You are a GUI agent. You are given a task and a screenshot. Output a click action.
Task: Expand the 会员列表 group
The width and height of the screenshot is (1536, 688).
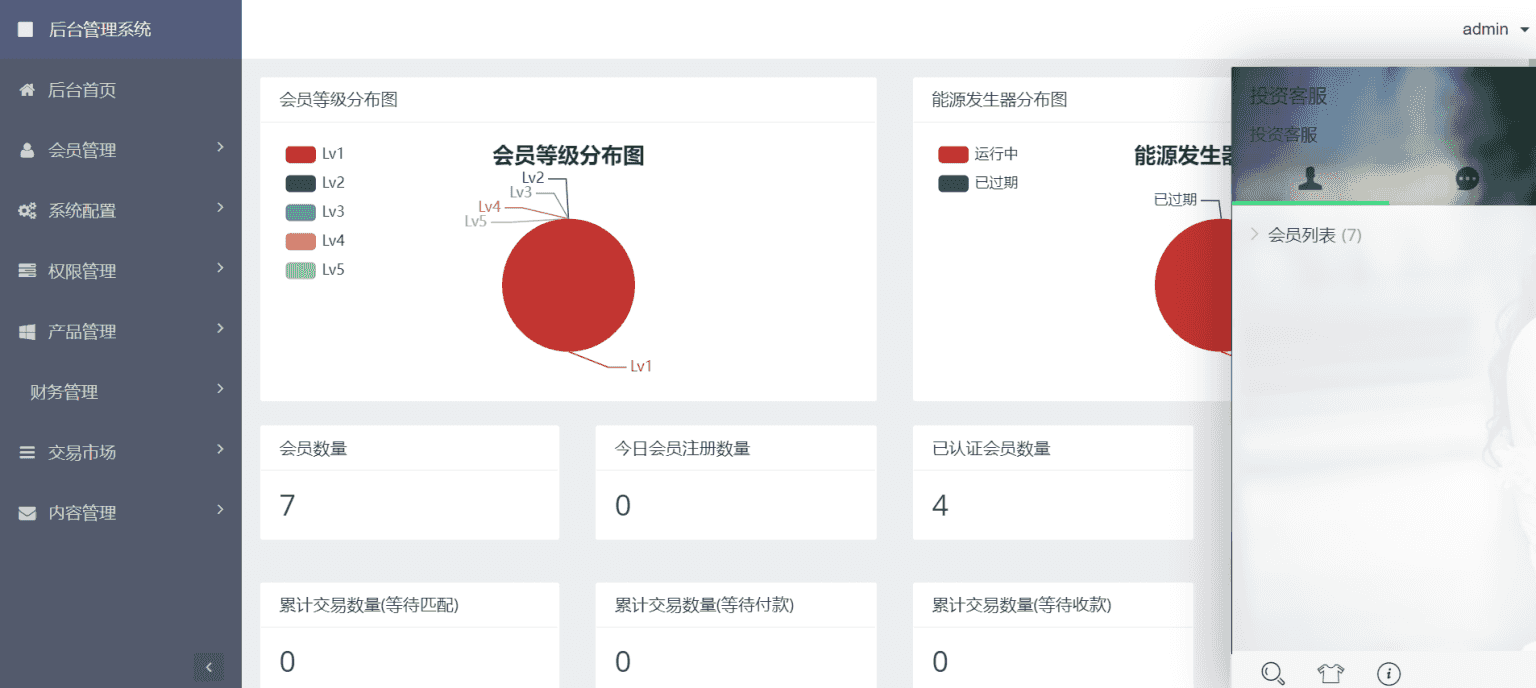(x=1305, y=235)
